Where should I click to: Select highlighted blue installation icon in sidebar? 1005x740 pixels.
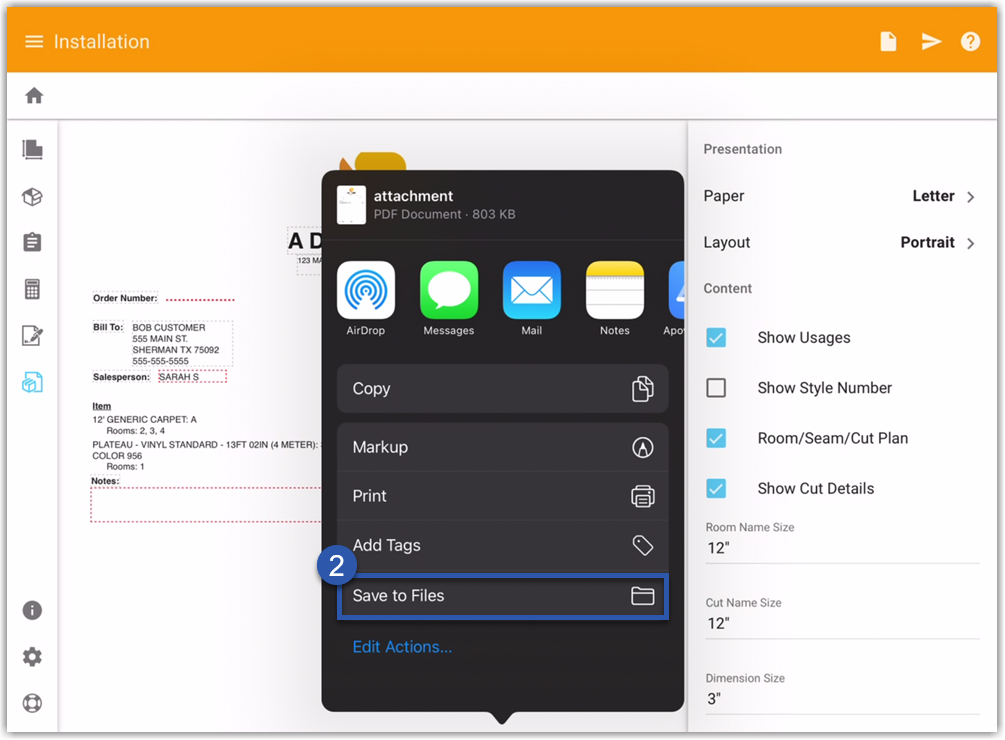tap(32, 382)
